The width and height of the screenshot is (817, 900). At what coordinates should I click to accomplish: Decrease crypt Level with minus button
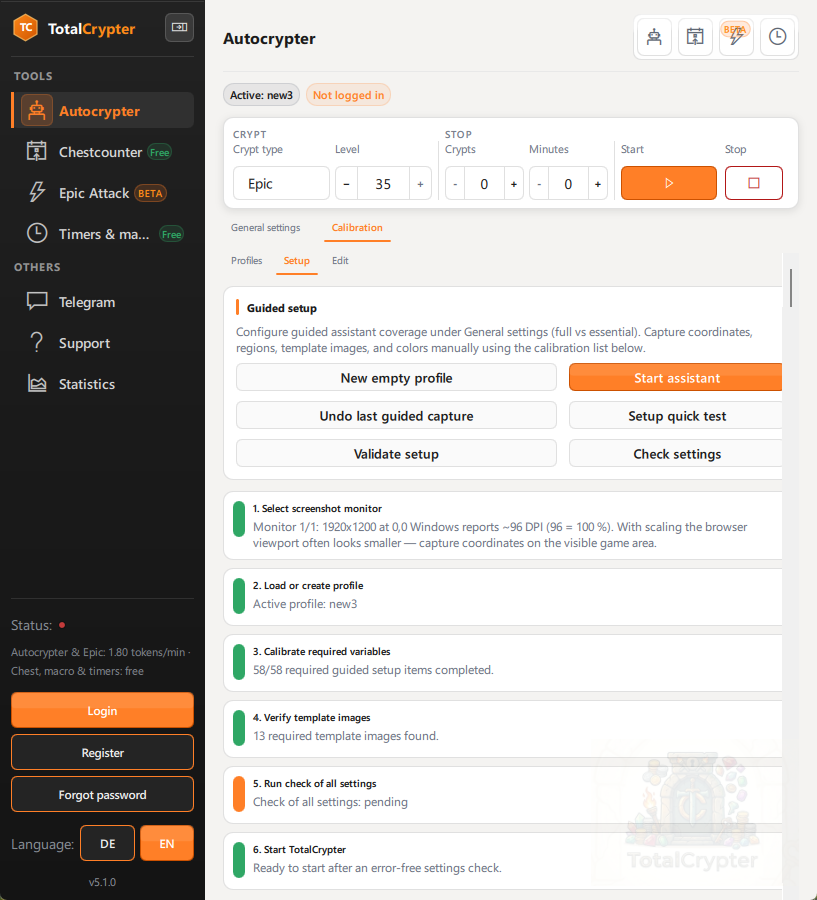[x=346, y=184]
